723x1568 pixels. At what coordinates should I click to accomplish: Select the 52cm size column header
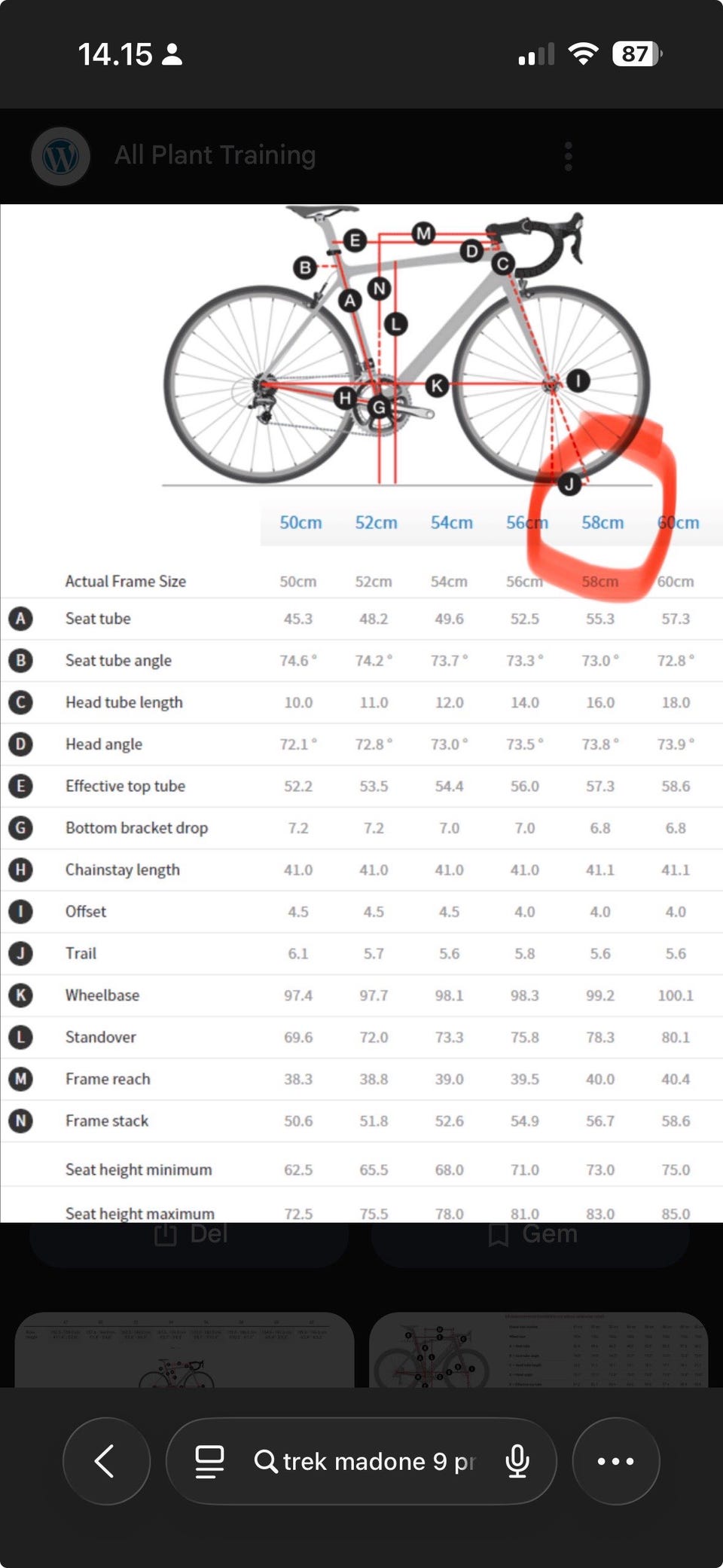click(376, 522)
